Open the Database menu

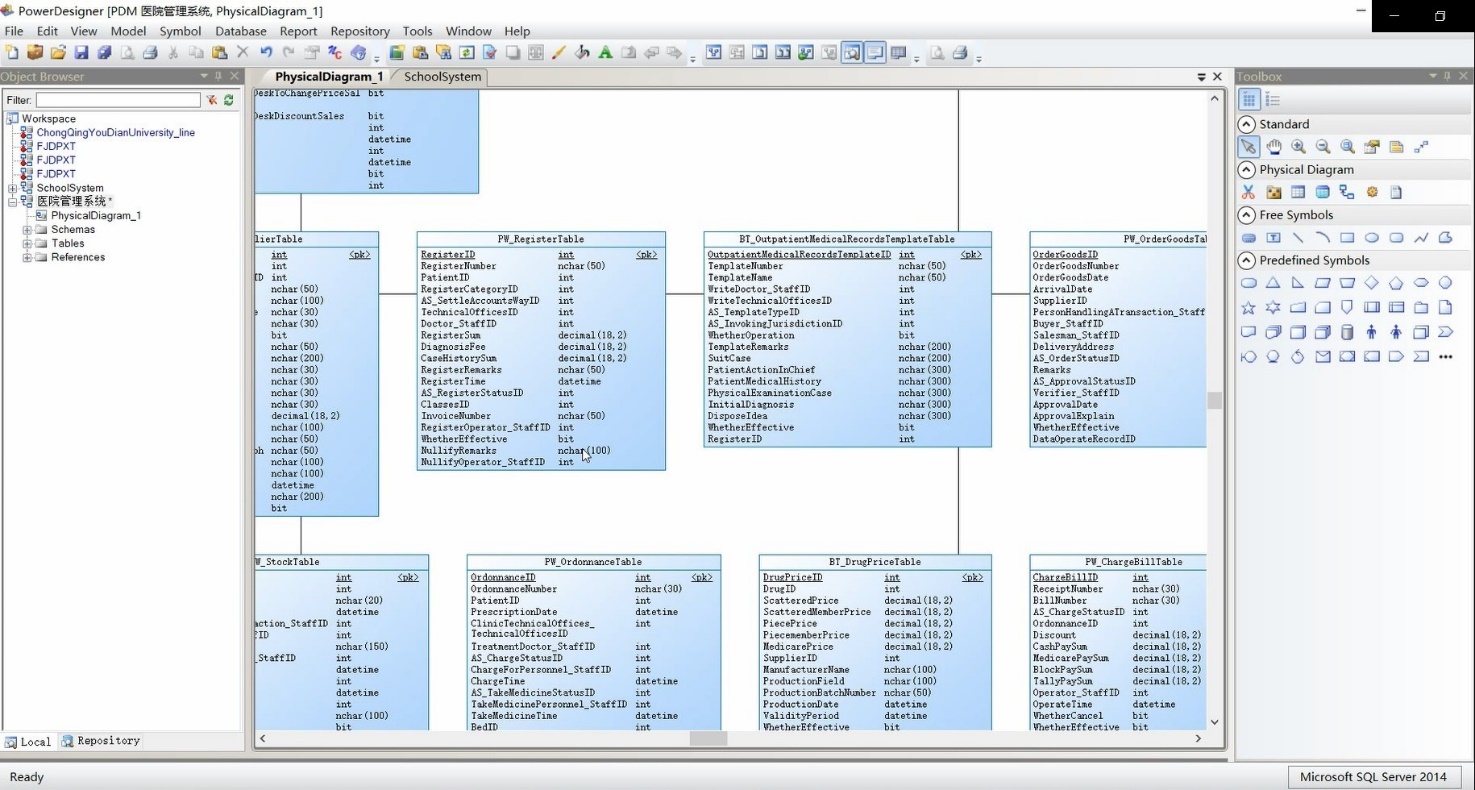[240, 31]
